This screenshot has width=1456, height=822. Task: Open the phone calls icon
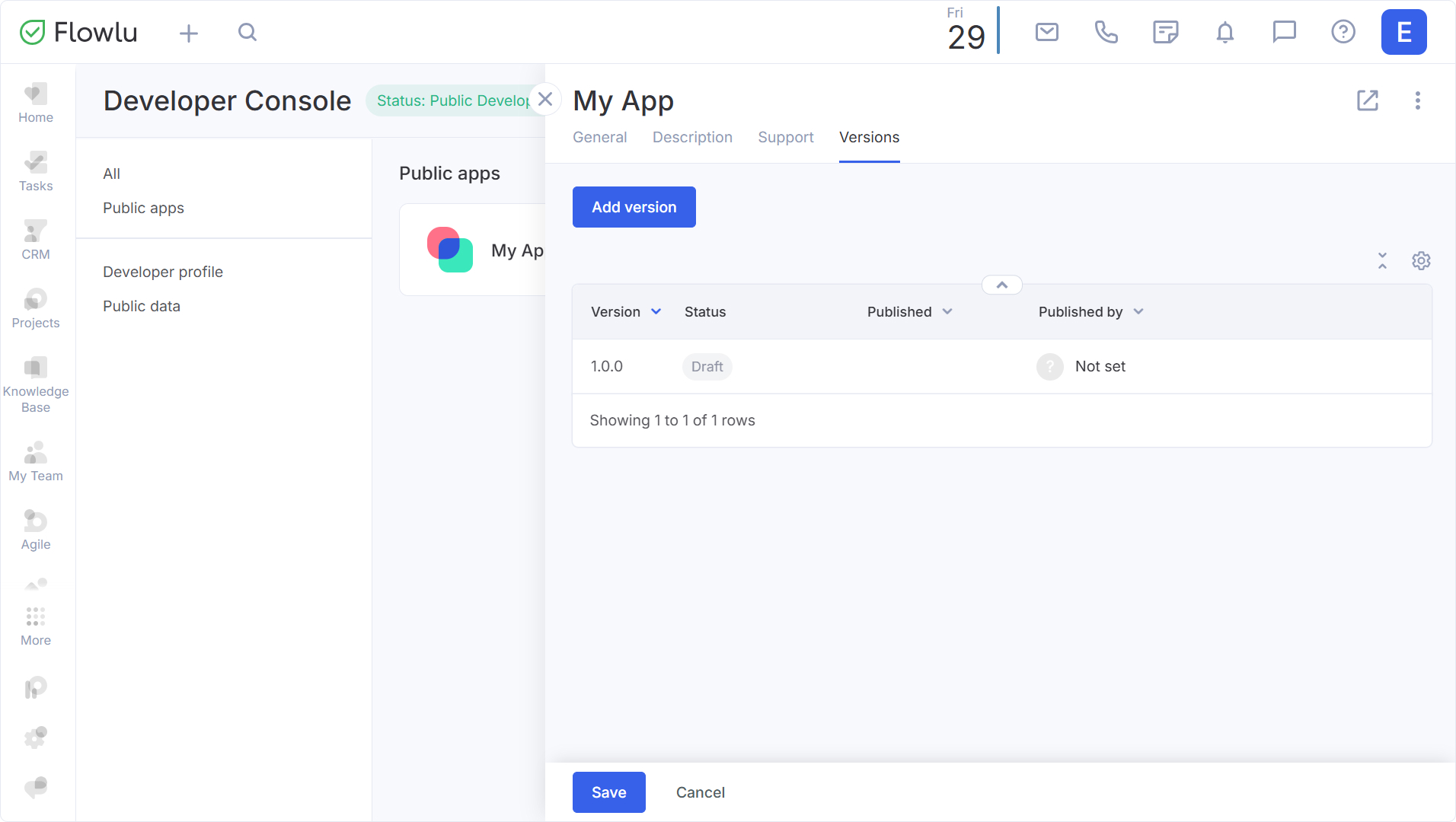coord(1106,32)
